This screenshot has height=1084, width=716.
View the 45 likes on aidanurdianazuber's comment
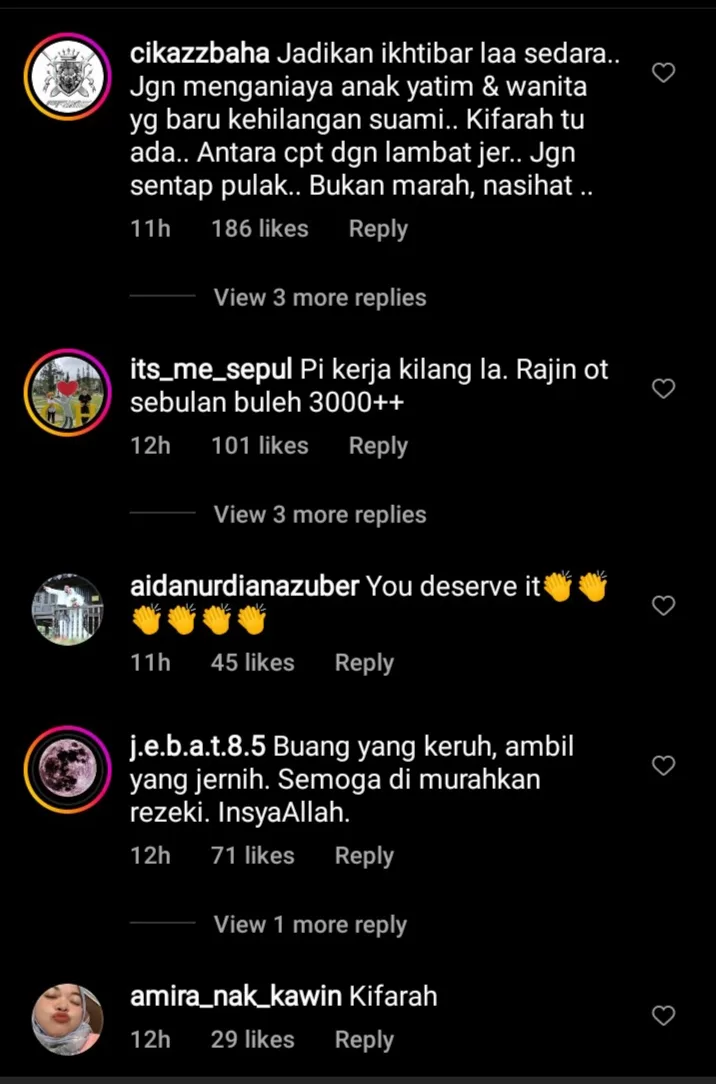click(x=253, y=663)
